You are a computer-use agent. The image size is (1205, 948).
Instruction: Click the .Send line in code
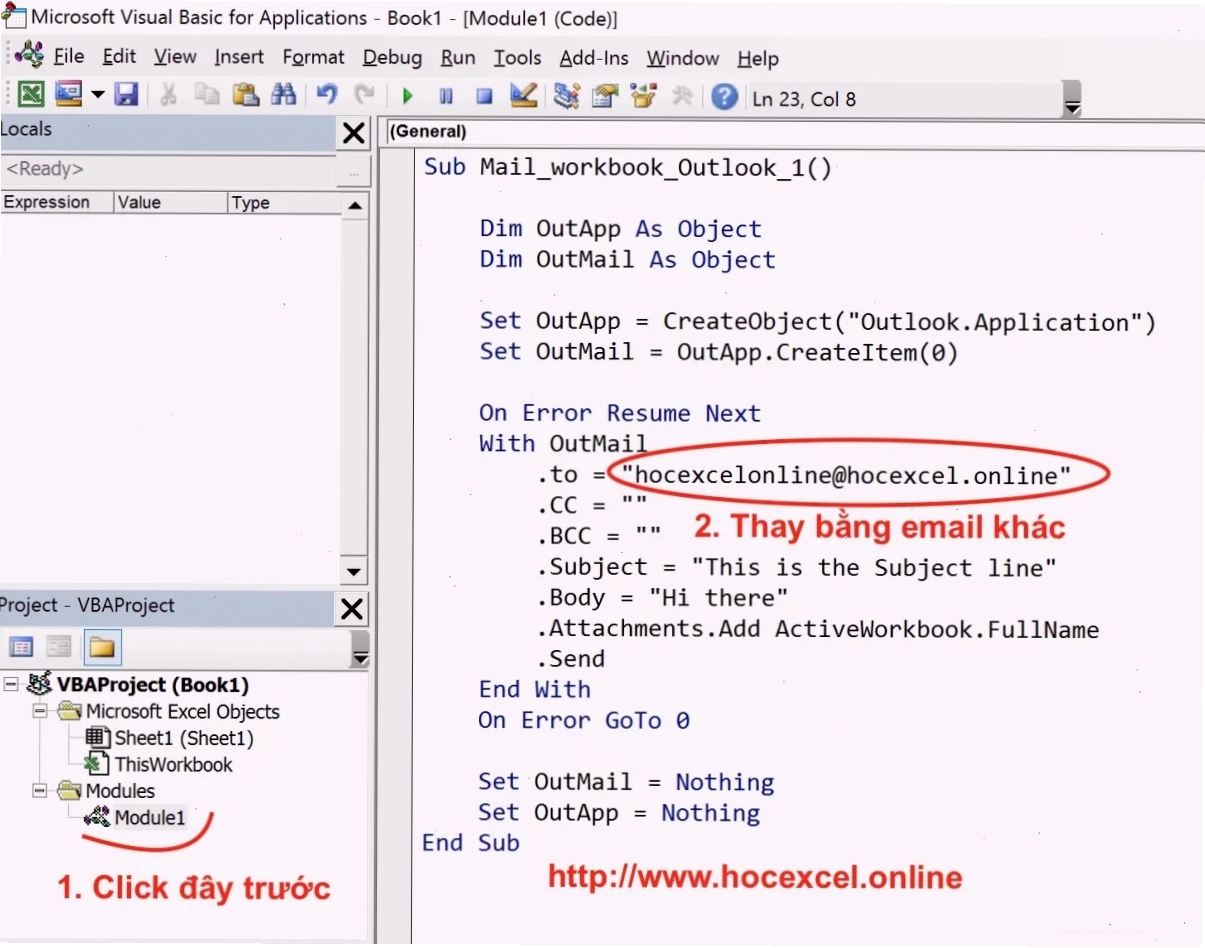(x=571, y=658)
